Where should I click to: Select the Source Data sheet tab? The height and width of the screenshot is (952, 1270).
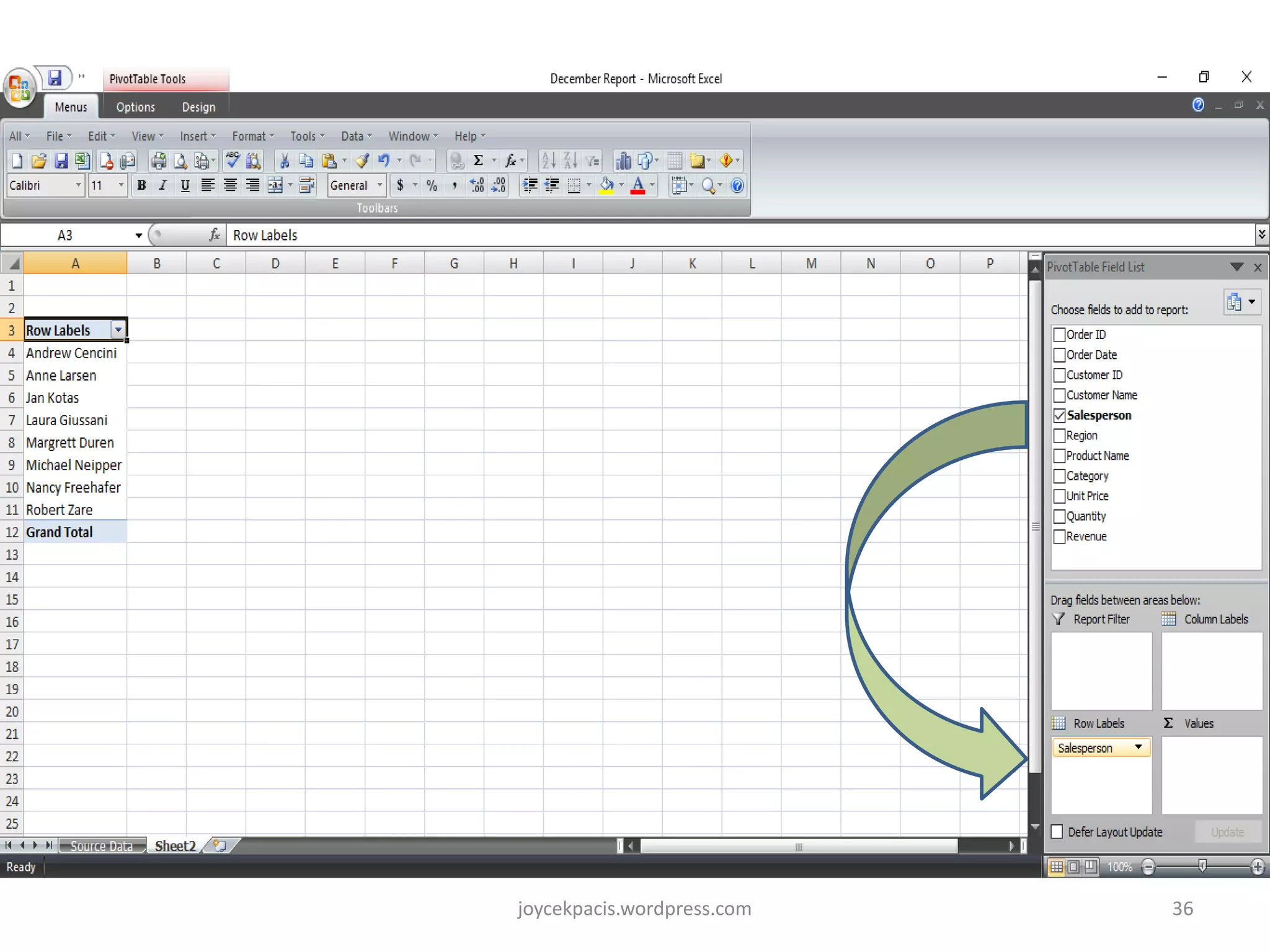pyautogui.click(x=101, y=846)
